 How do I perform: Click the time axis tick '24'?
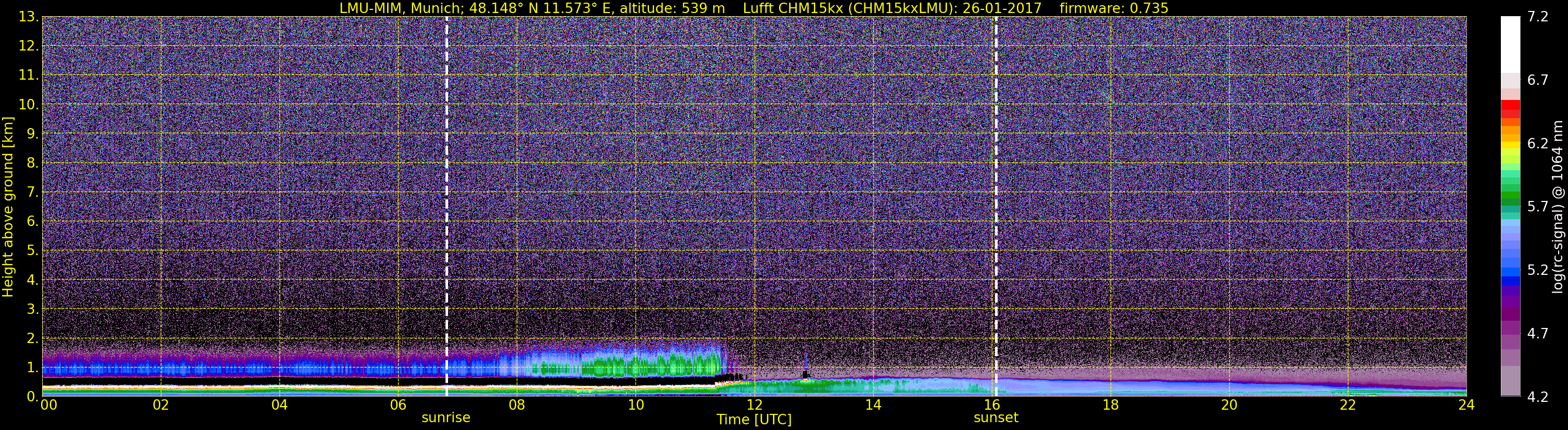click(1467, 405)
